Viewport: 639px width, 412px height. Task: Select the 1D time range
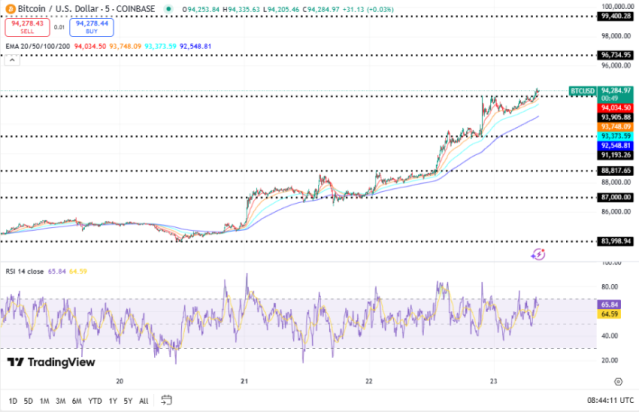click(x=14, y=399)
